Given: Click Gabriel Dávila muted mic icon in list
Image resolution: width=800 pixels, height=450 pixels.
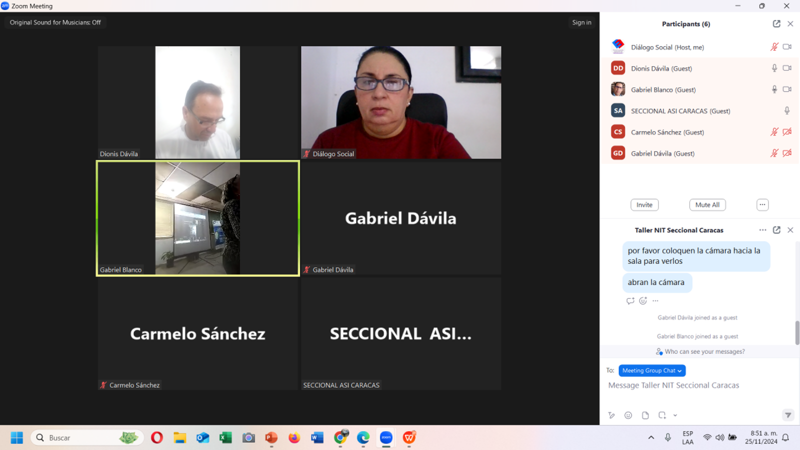Looking at the screenshot, I should pos(774,153).
